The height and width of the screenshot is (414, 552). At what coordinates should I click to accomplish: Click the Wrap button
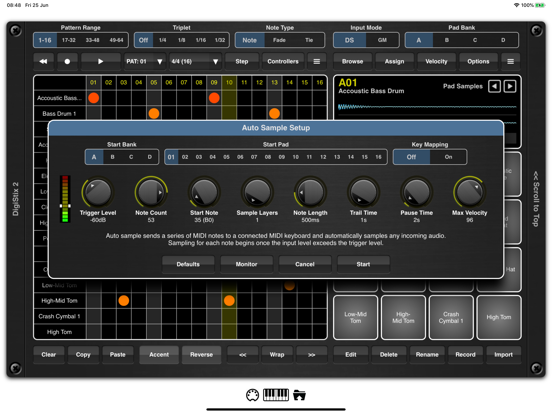coord(277,355)
